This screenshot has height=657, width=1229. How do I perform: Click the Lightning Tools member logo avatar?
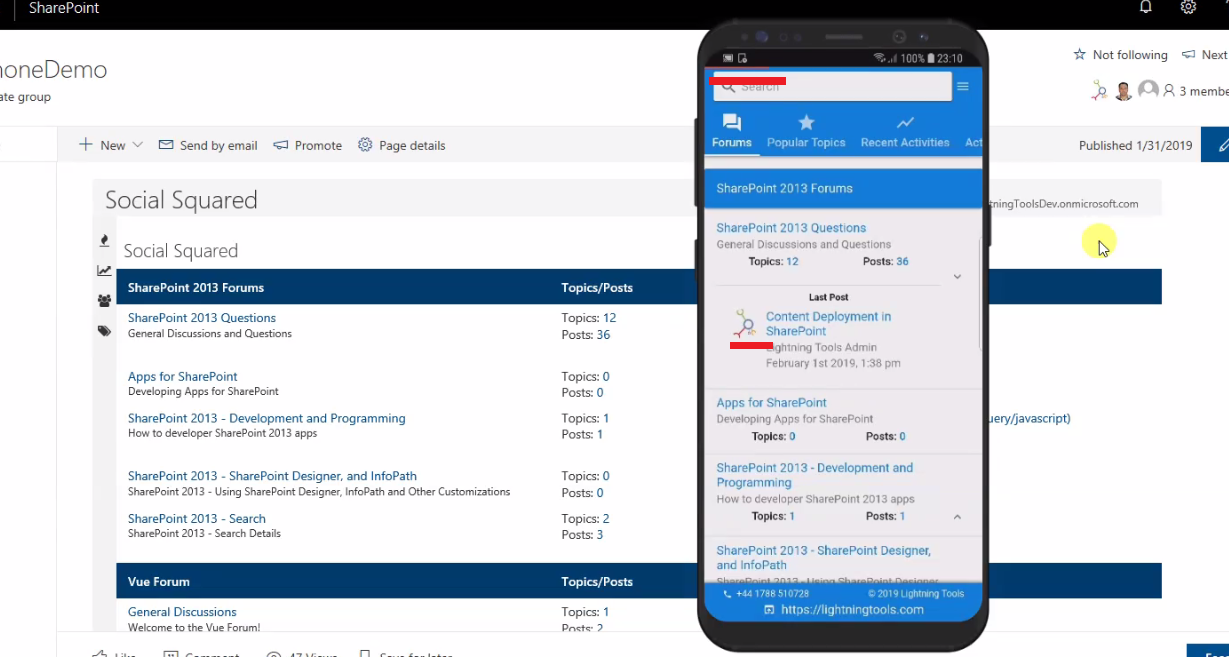point(1099,91)
